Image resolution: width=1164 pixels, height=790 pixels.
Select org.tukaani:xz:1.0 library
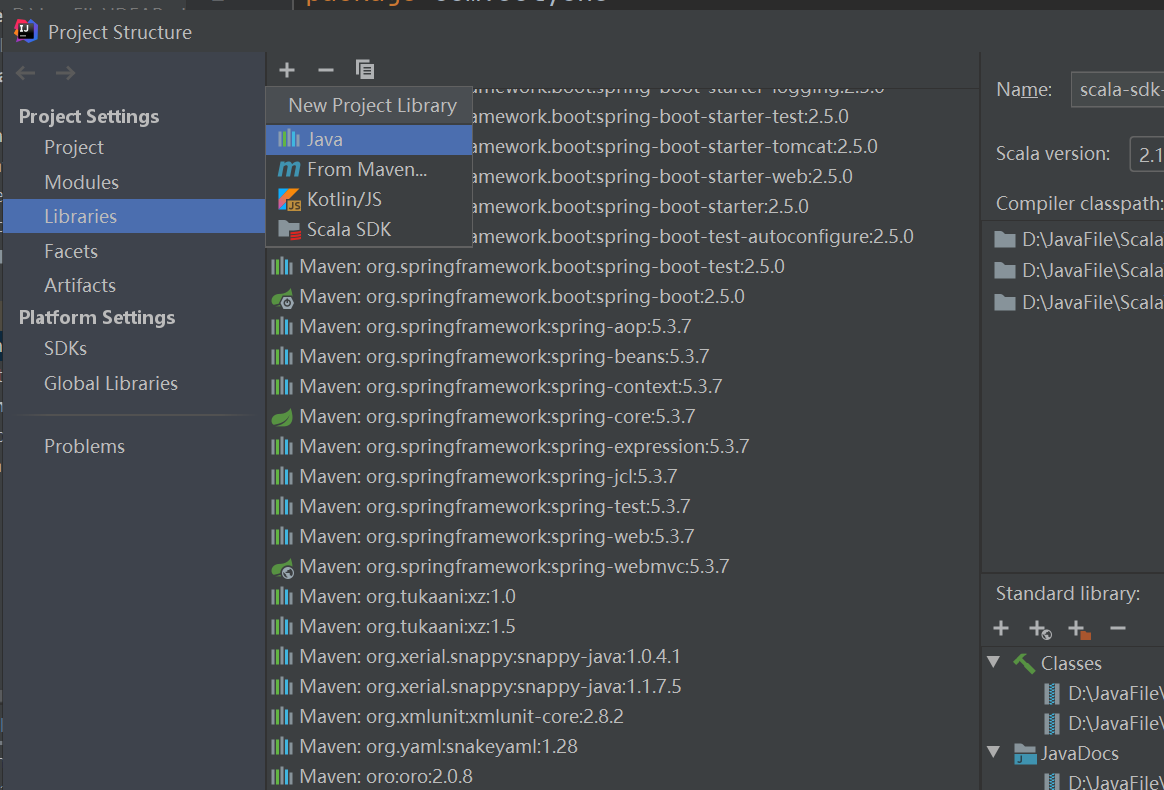coord(393,596)
